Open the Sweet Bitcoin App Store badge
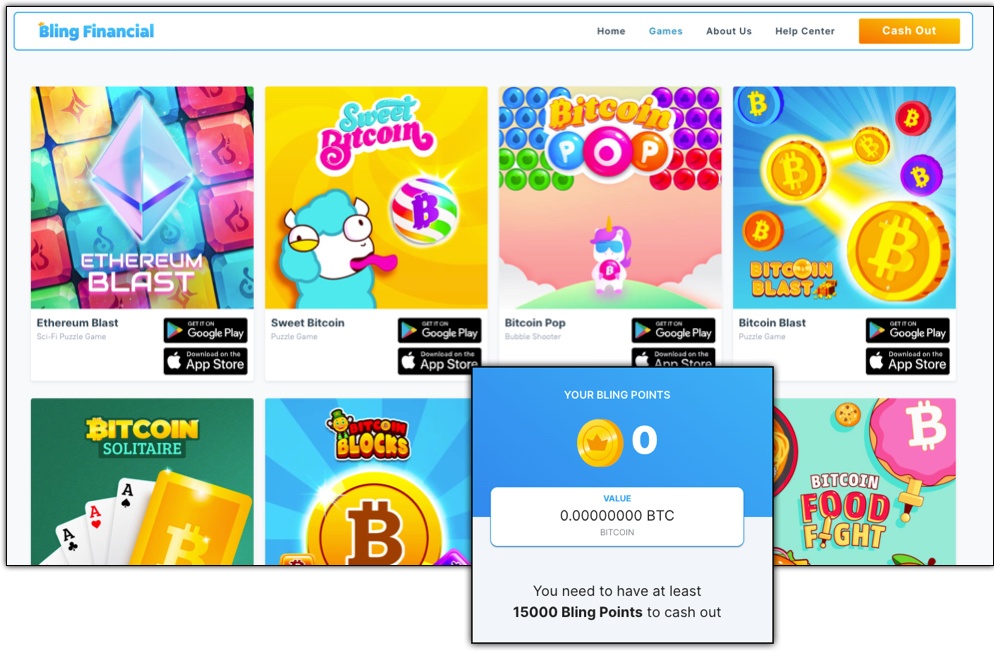Screen dimensions: 994x651 [x=439, y=361]
